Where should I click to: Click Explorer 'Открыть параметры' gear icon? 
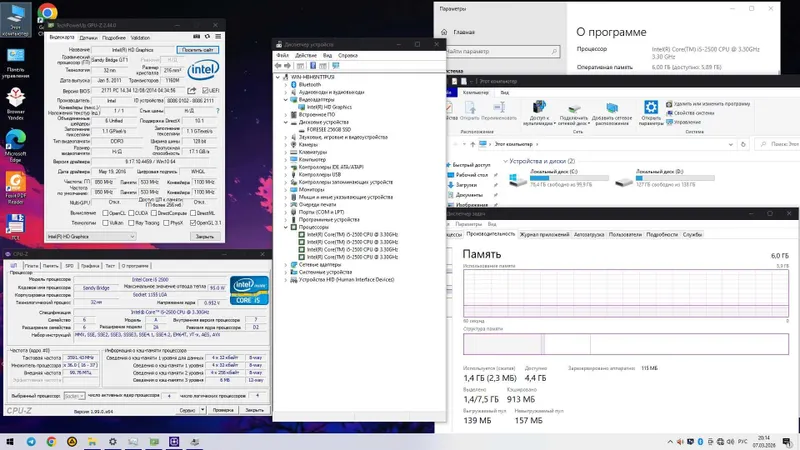tap(651, 107)
